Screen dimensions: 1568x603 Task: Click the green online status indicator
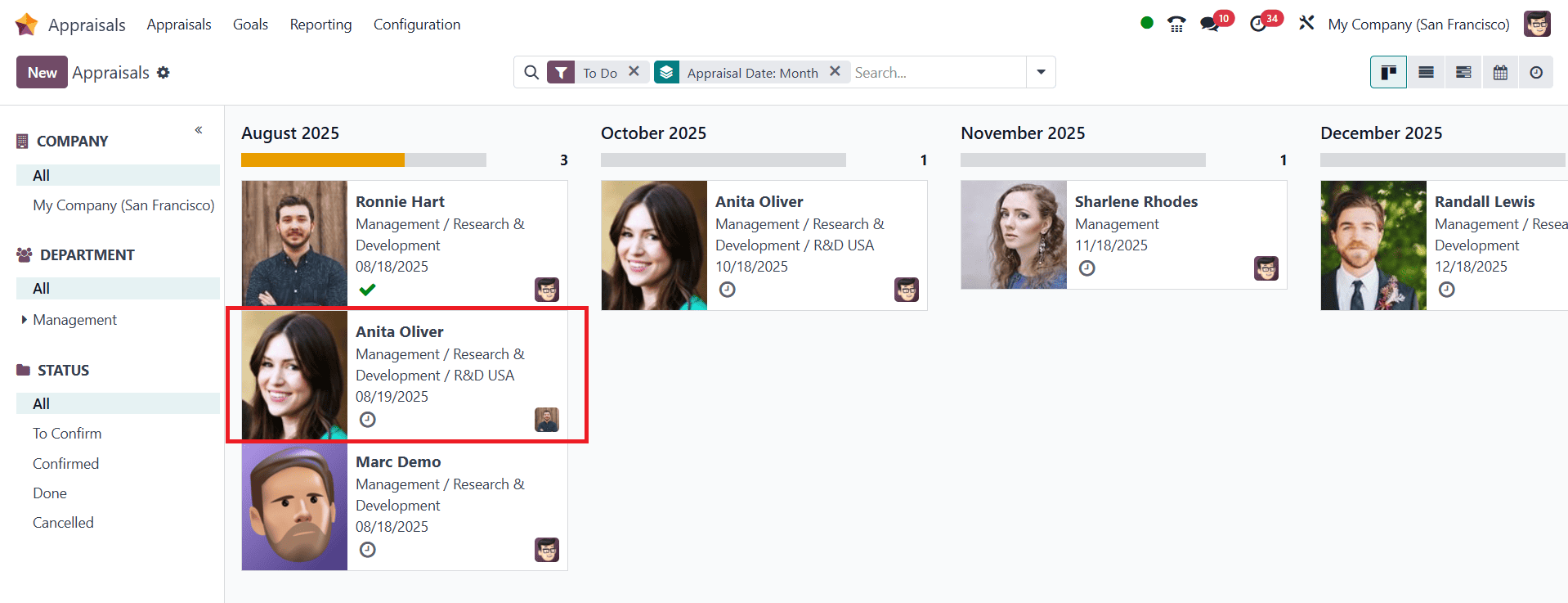pos(1147,23)
